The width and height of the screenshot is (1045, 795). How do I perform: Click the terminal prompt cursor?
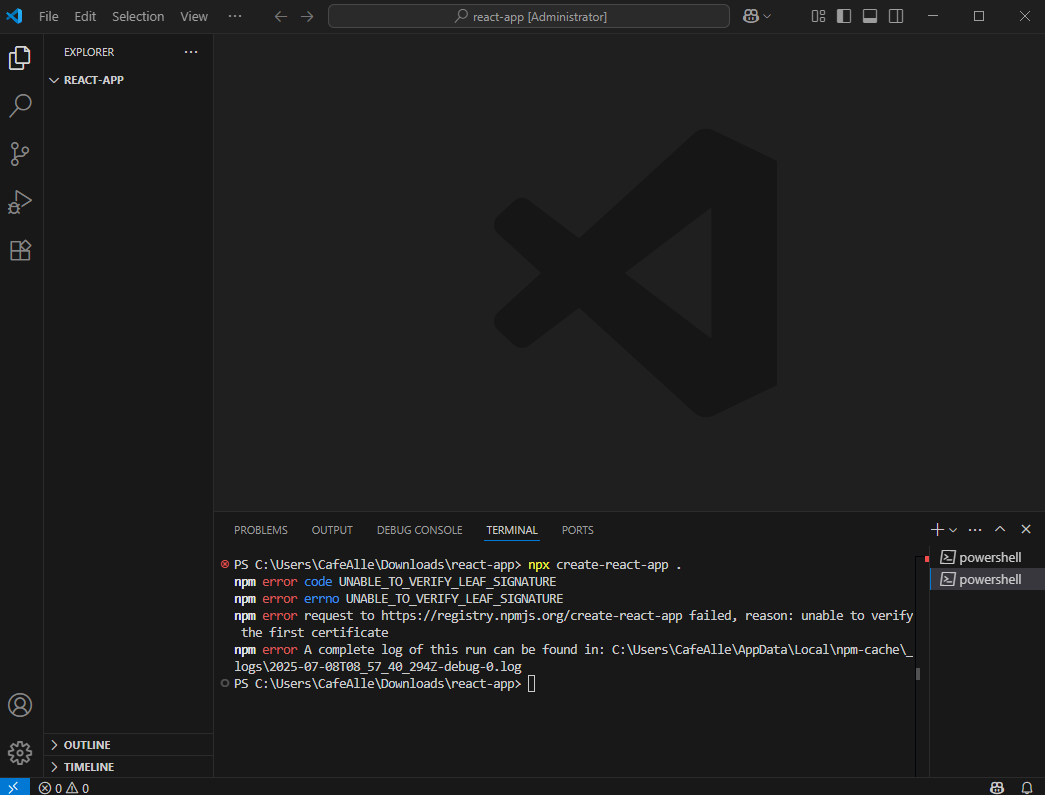pos(531,684)
